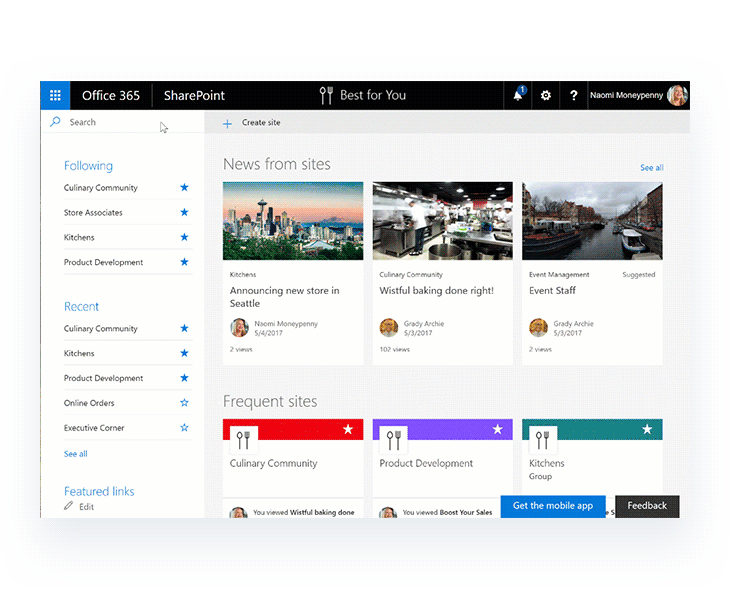
Task: Open the Kitchens Group frequent site title
Action: pyautogui.click(x=547, y=464)
